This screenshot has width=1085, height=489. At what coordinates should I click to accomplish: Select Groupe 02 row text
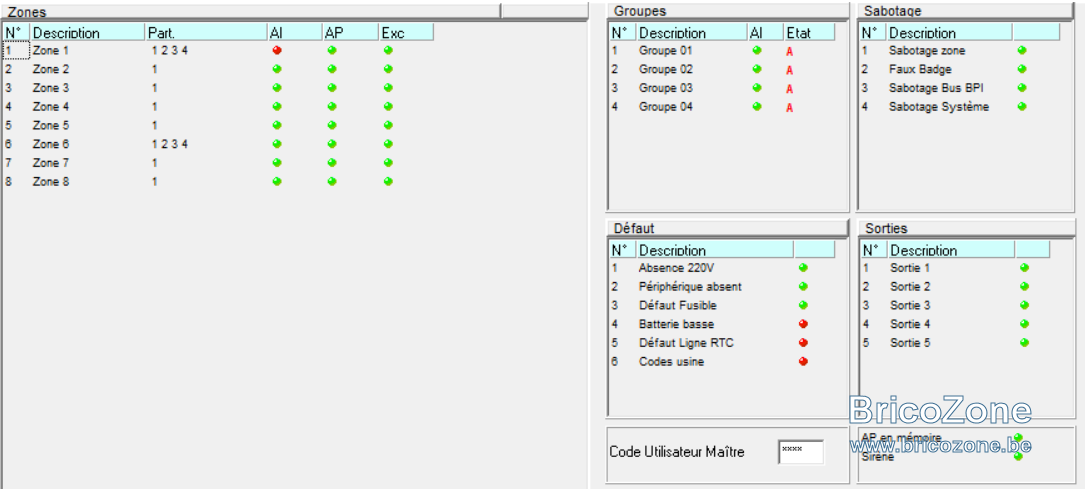coord(666,69)
